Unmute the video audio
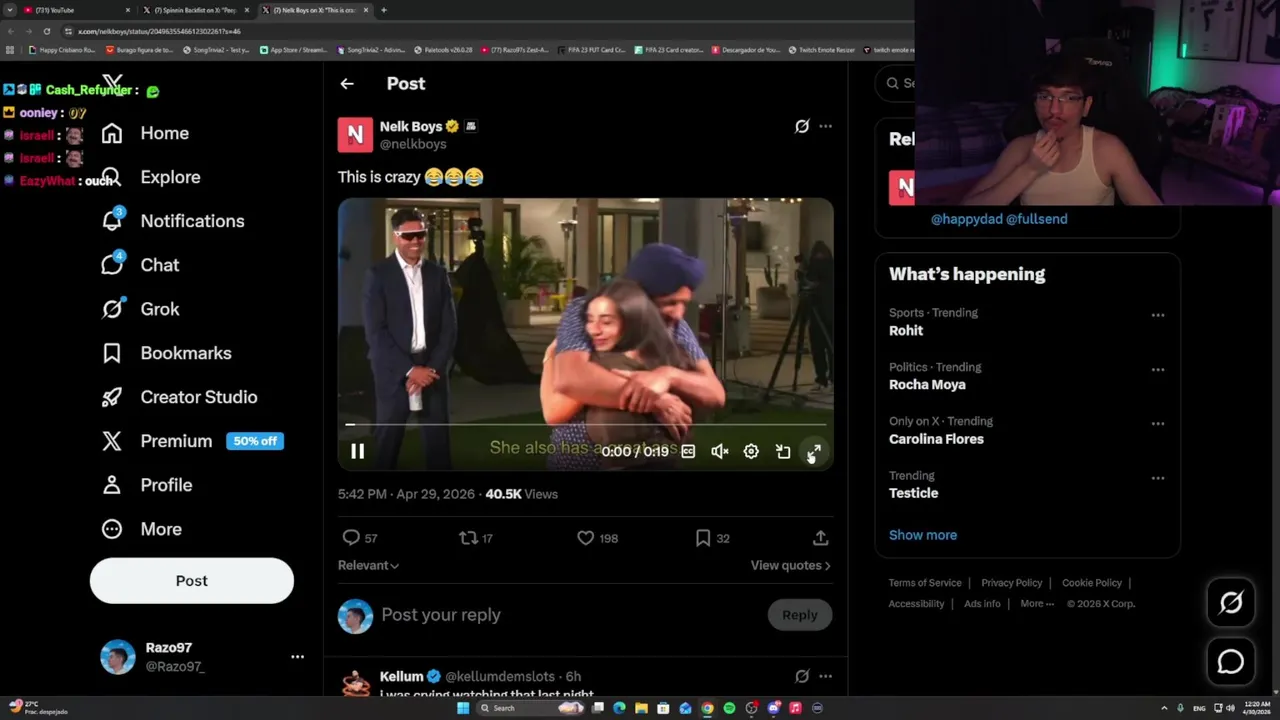Viewport: 1280px width, 720px height. click(x=719, y=452)
